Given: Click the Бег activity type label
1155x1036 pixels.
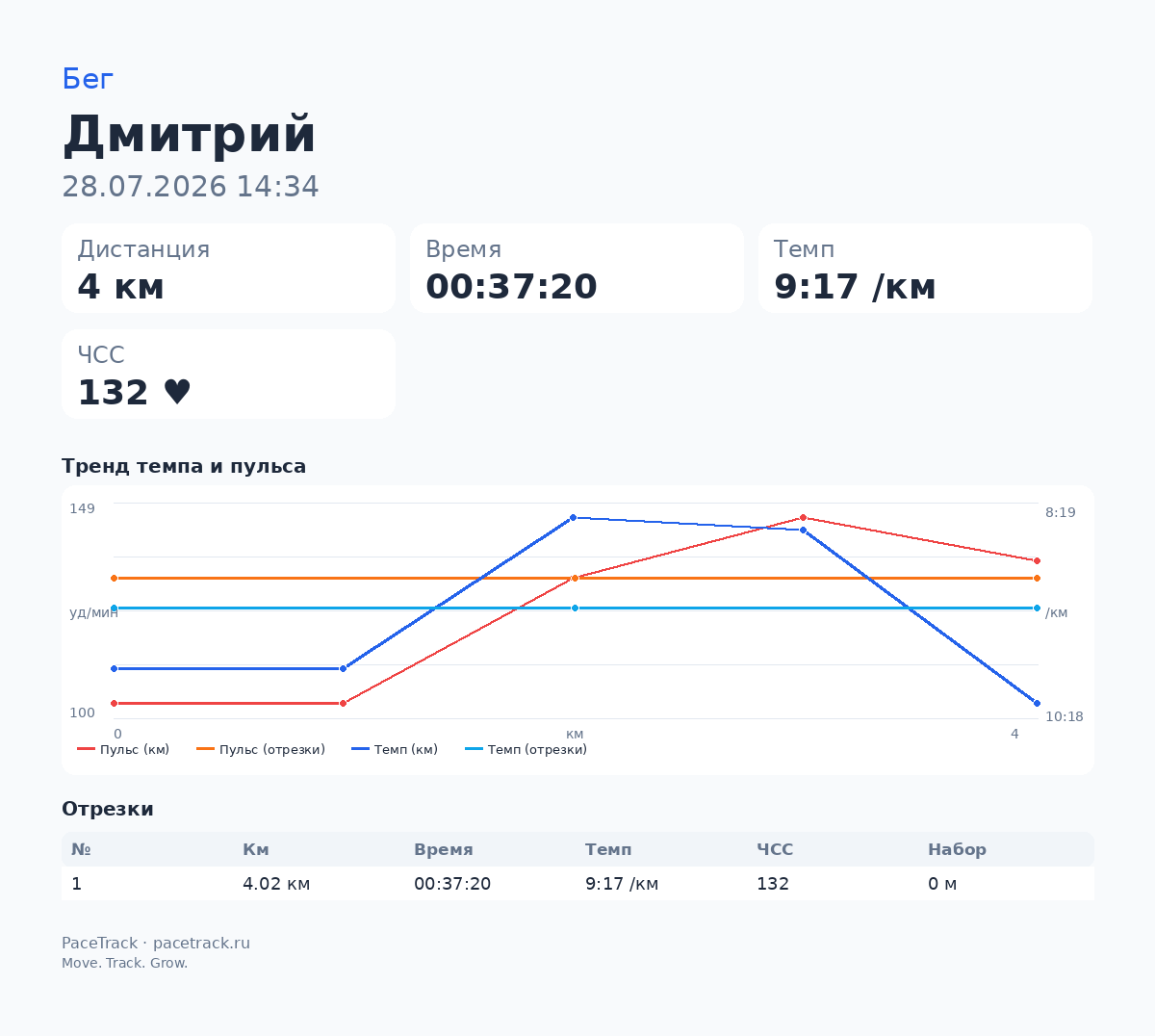Looking at the screenshot, I should (88, 79).
